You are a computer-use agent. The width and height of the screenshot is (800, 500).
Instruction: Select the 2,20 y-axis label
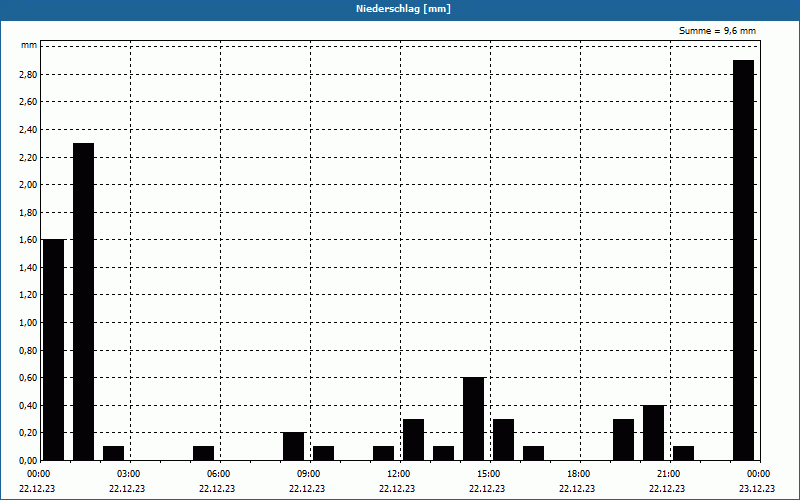coord(28,157)
